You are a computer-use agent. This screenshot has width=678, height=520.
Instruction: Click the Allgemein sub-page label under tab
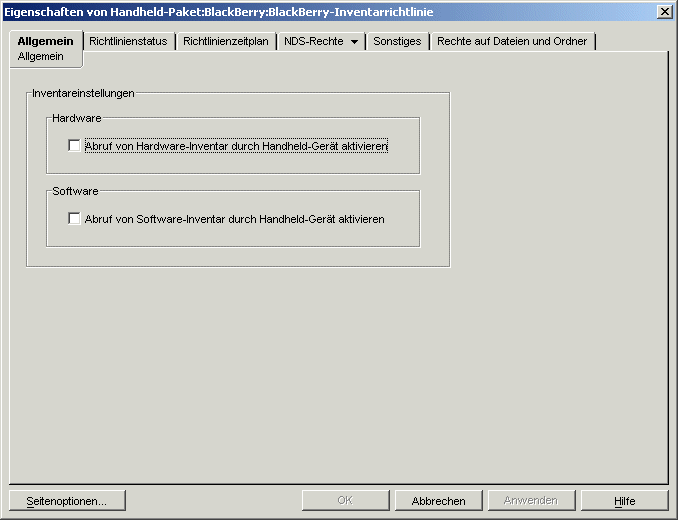tap(41, 57)
